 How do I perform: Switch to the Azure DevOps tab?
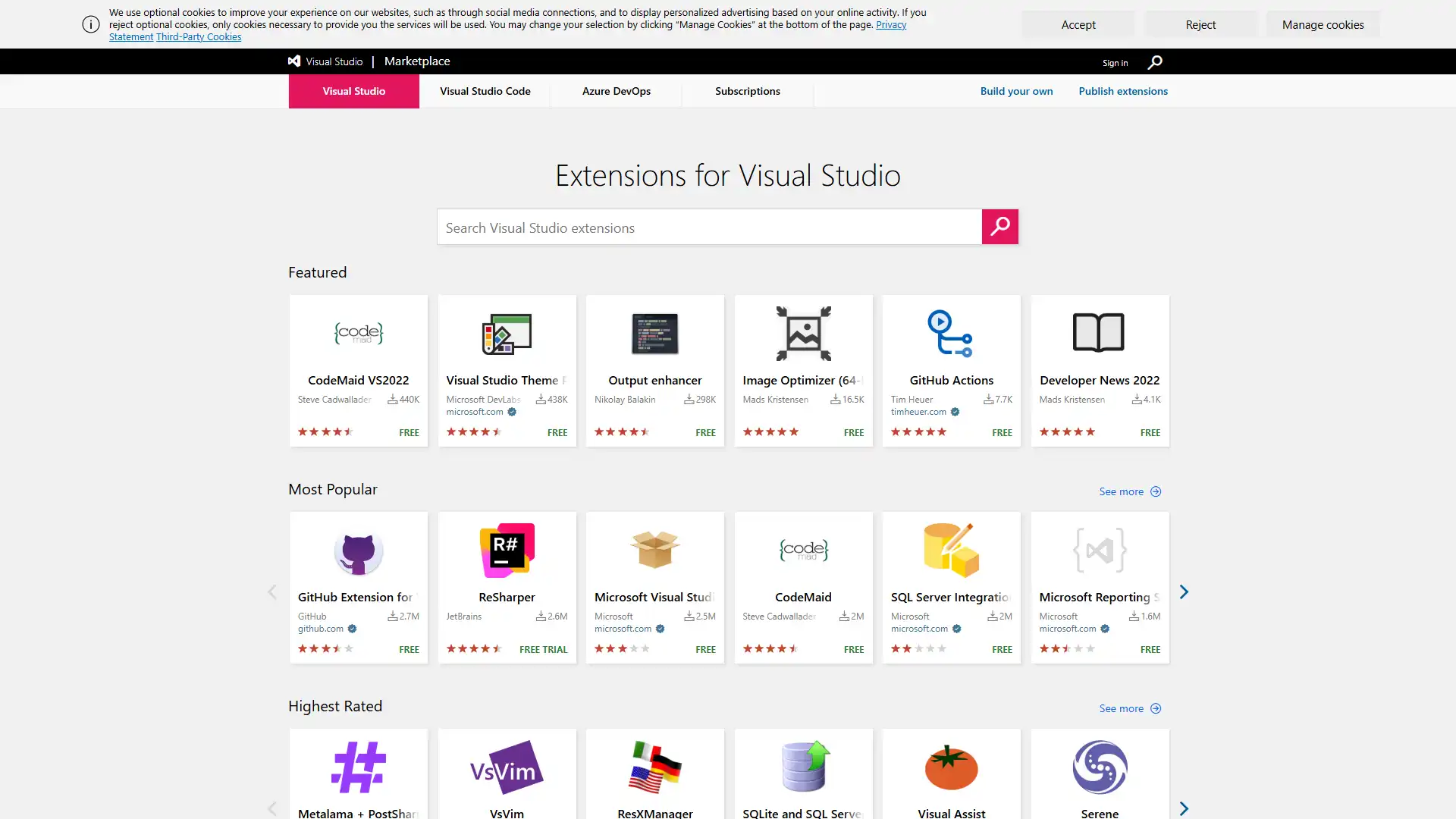617,91
